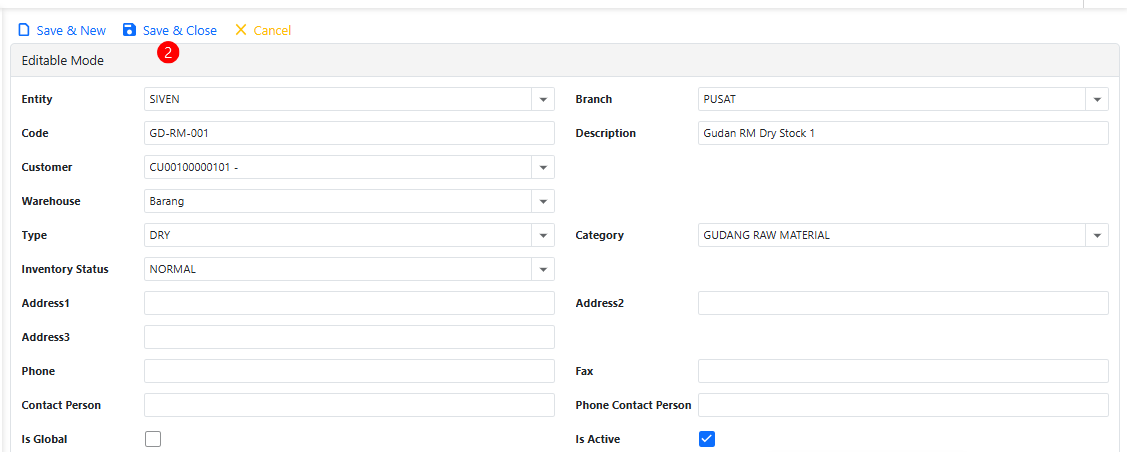1127x452 pixels.
Task: Click the Description field
Action: click(903, 133)
